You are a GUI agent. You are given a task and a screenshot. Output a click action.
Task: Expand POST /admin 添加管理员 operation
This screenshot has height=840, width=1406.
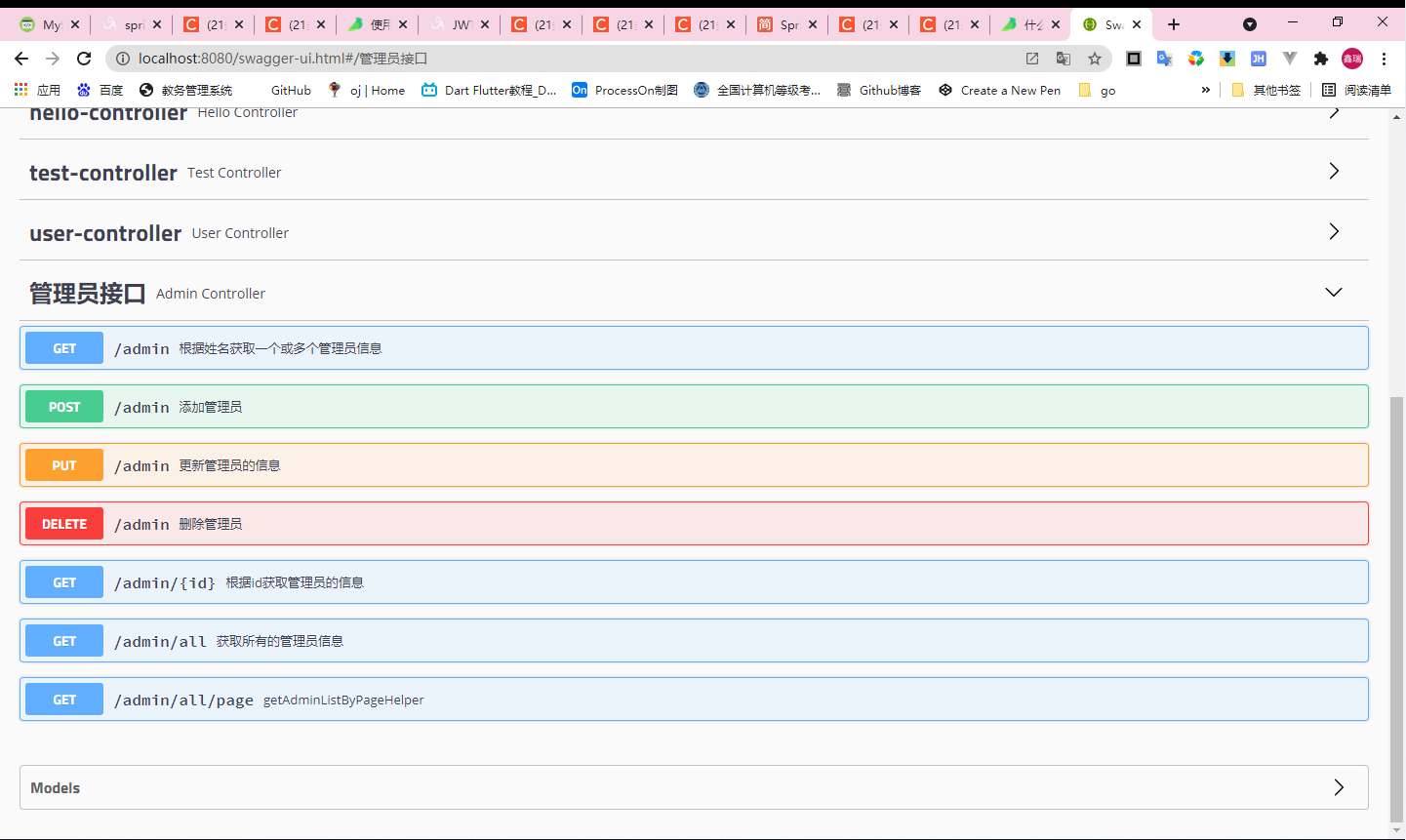(x=694, y=407)
